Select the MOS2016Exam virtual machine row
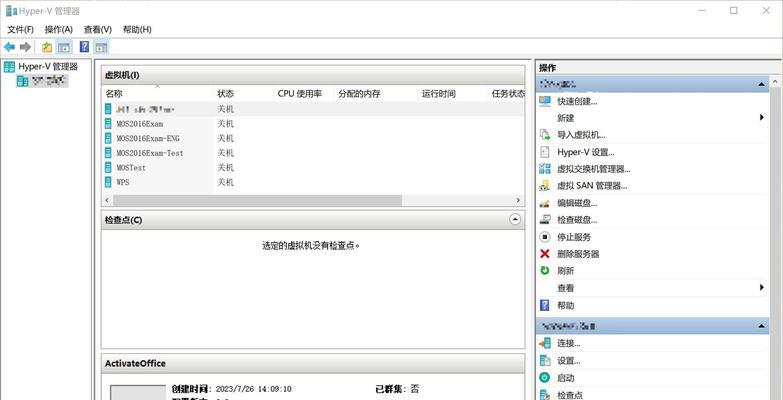 tap(313, 124)
